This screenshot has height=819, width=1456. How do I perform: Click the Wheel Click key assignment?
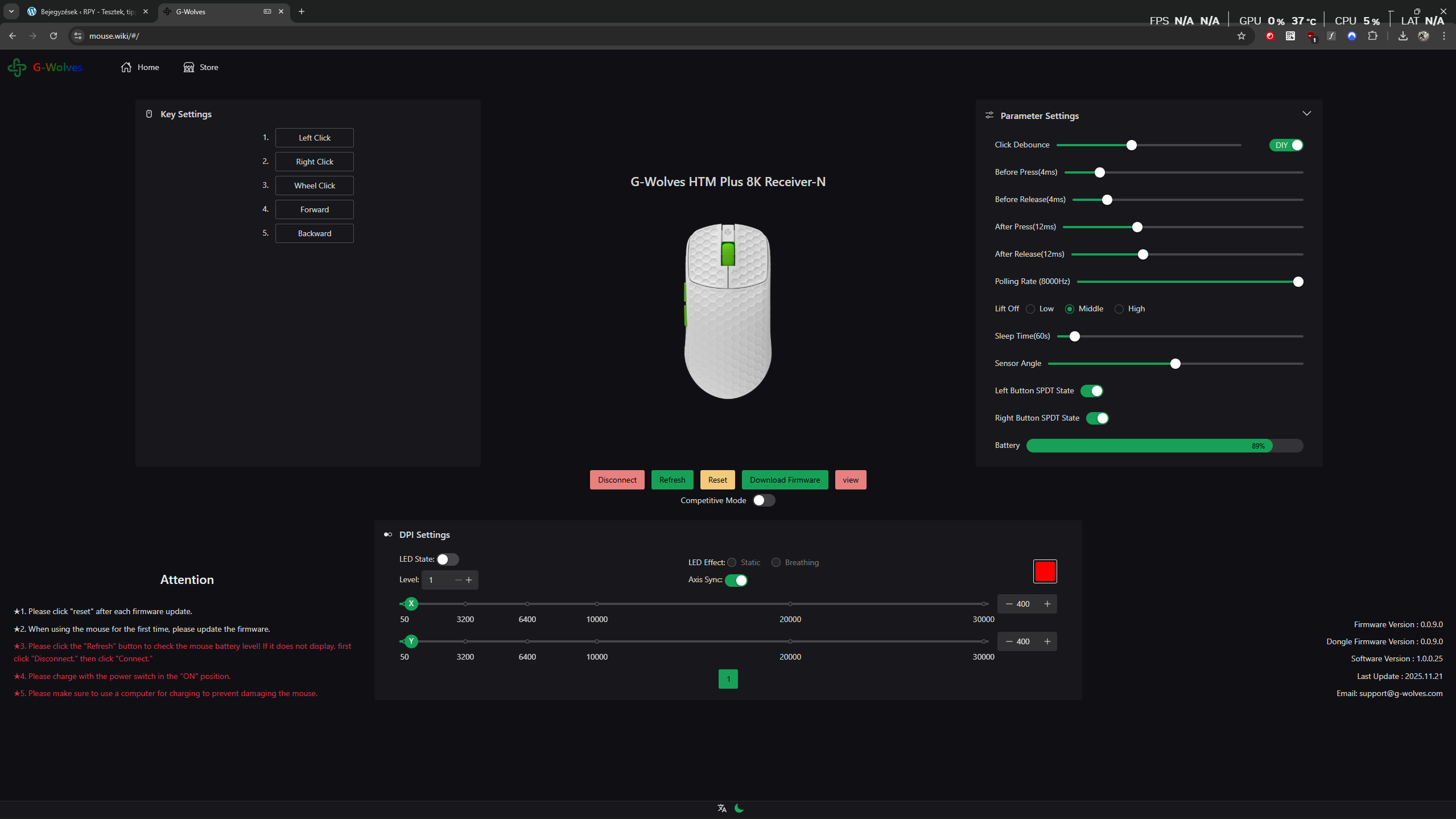tap(314, 186)
